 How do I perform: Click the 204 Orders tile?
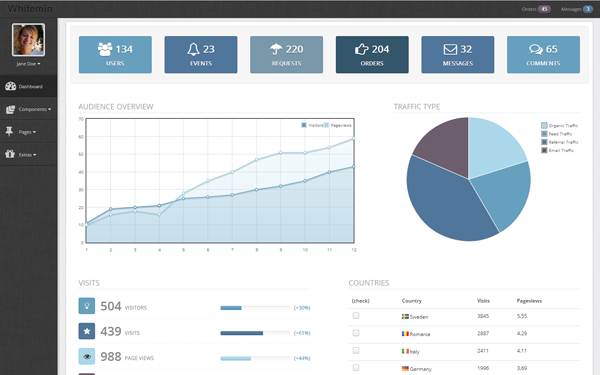372,55
